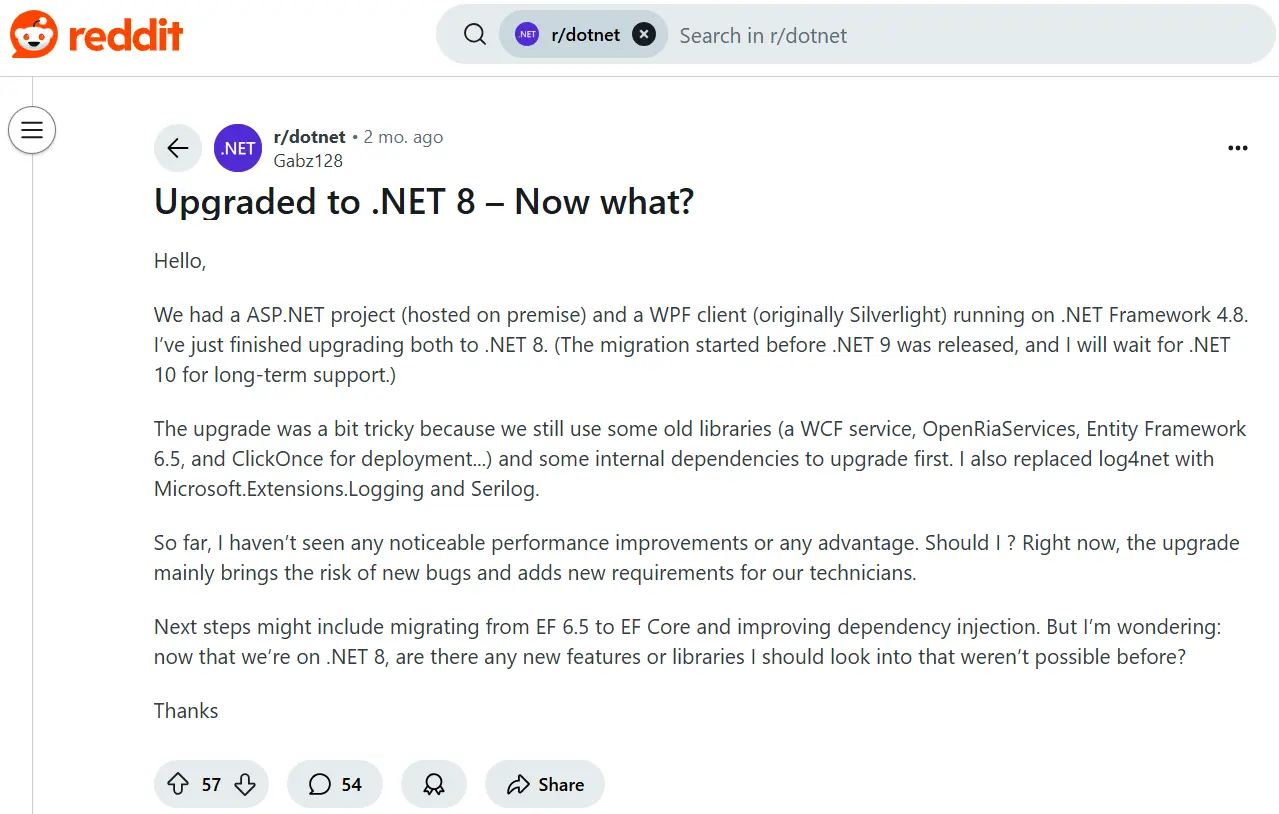Click the Share button

[544, 784]
